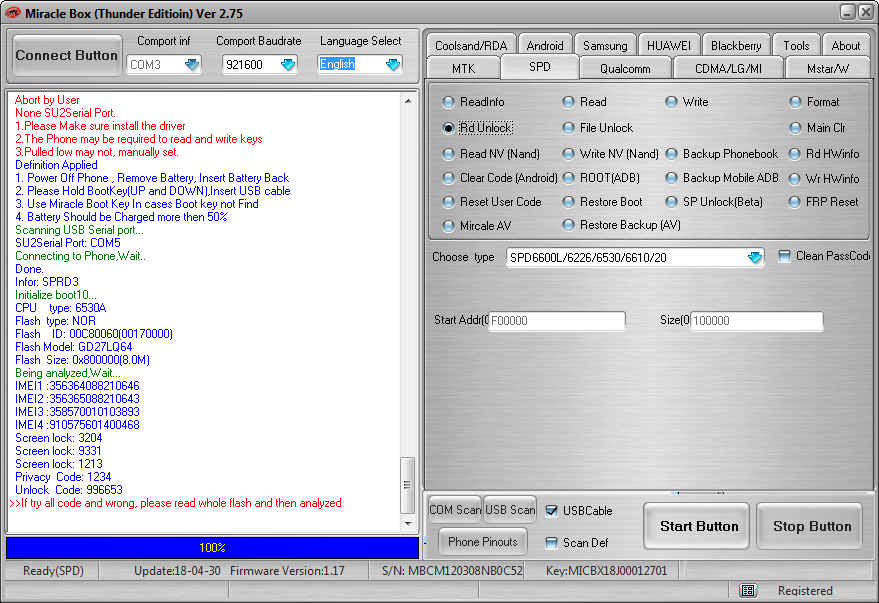Viewport: 879px width, 603px height.
Task: Click the USB Scan button
Action: point(510,510)
